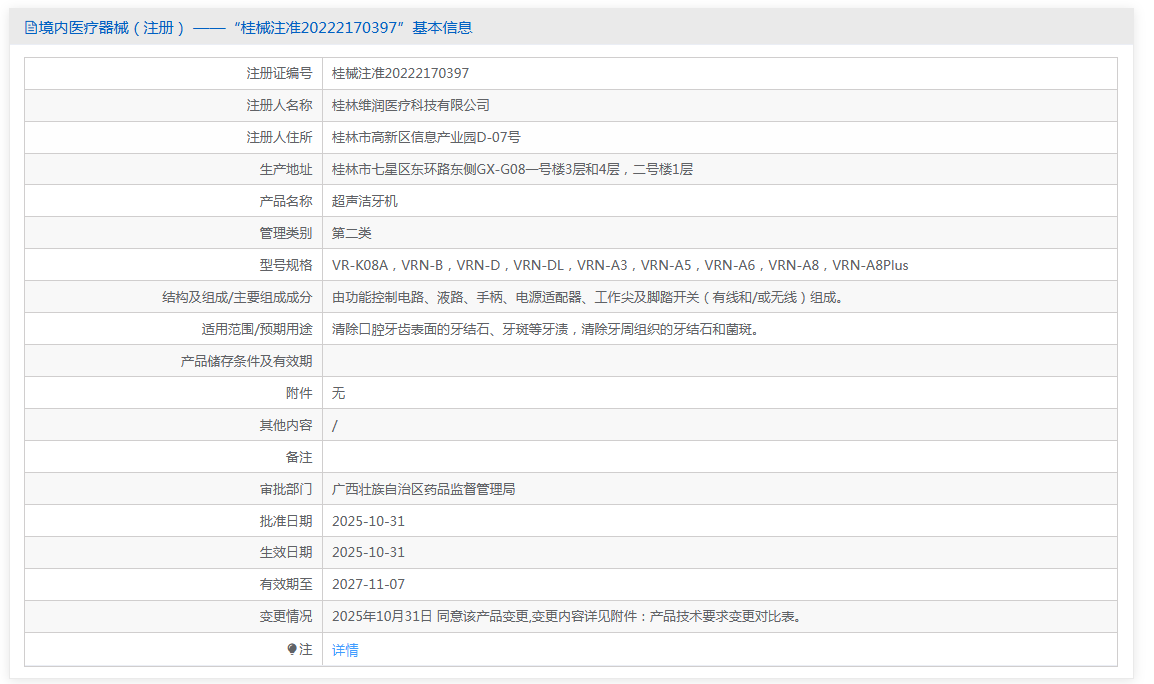Select product name 超声洁牙机

[x=364, y=201]
